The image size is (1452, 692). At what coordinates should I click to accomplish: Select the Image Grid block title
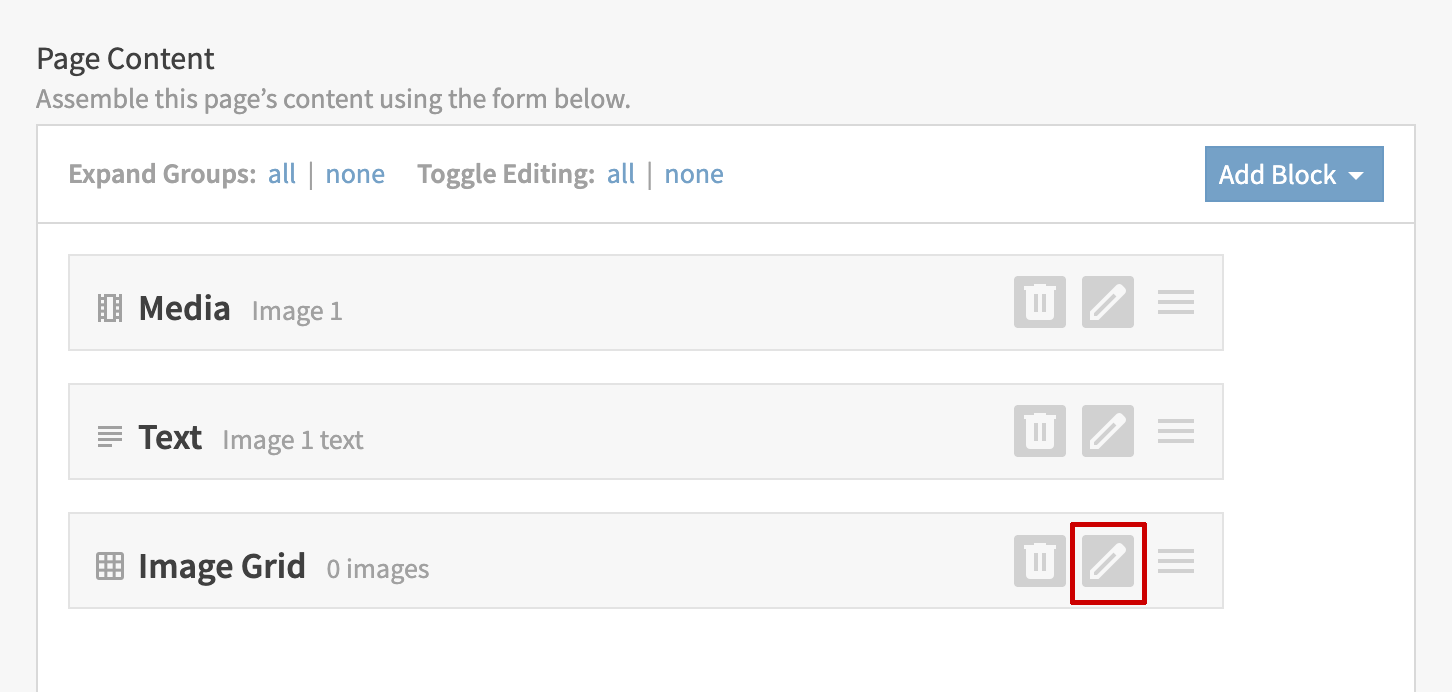(222, 566)
